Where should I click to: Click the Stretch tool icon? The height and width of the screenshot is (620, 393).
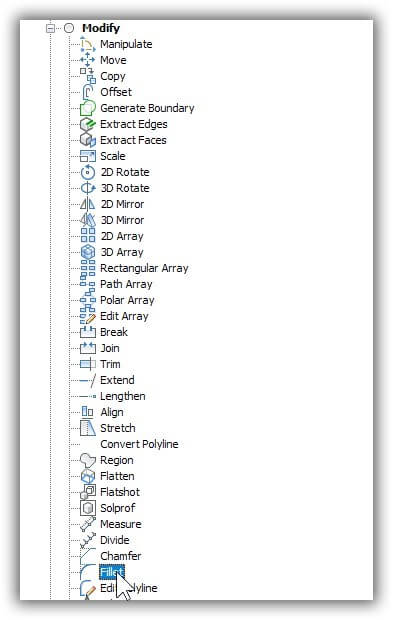click(x=88, y=428)
